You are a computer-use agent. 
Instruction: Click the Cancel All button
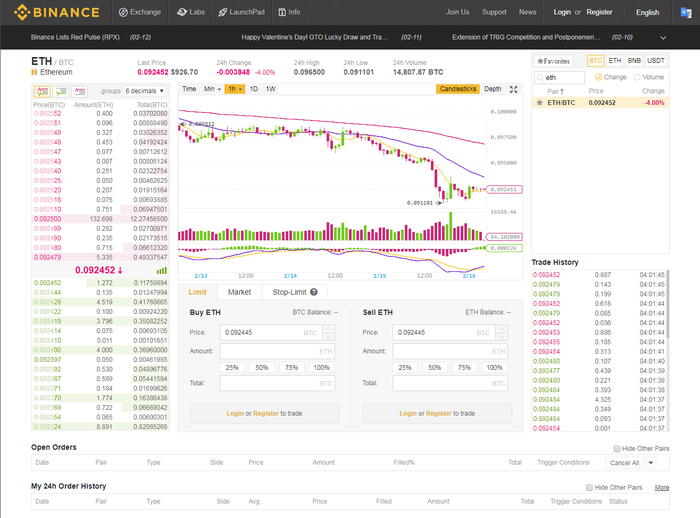624,463
